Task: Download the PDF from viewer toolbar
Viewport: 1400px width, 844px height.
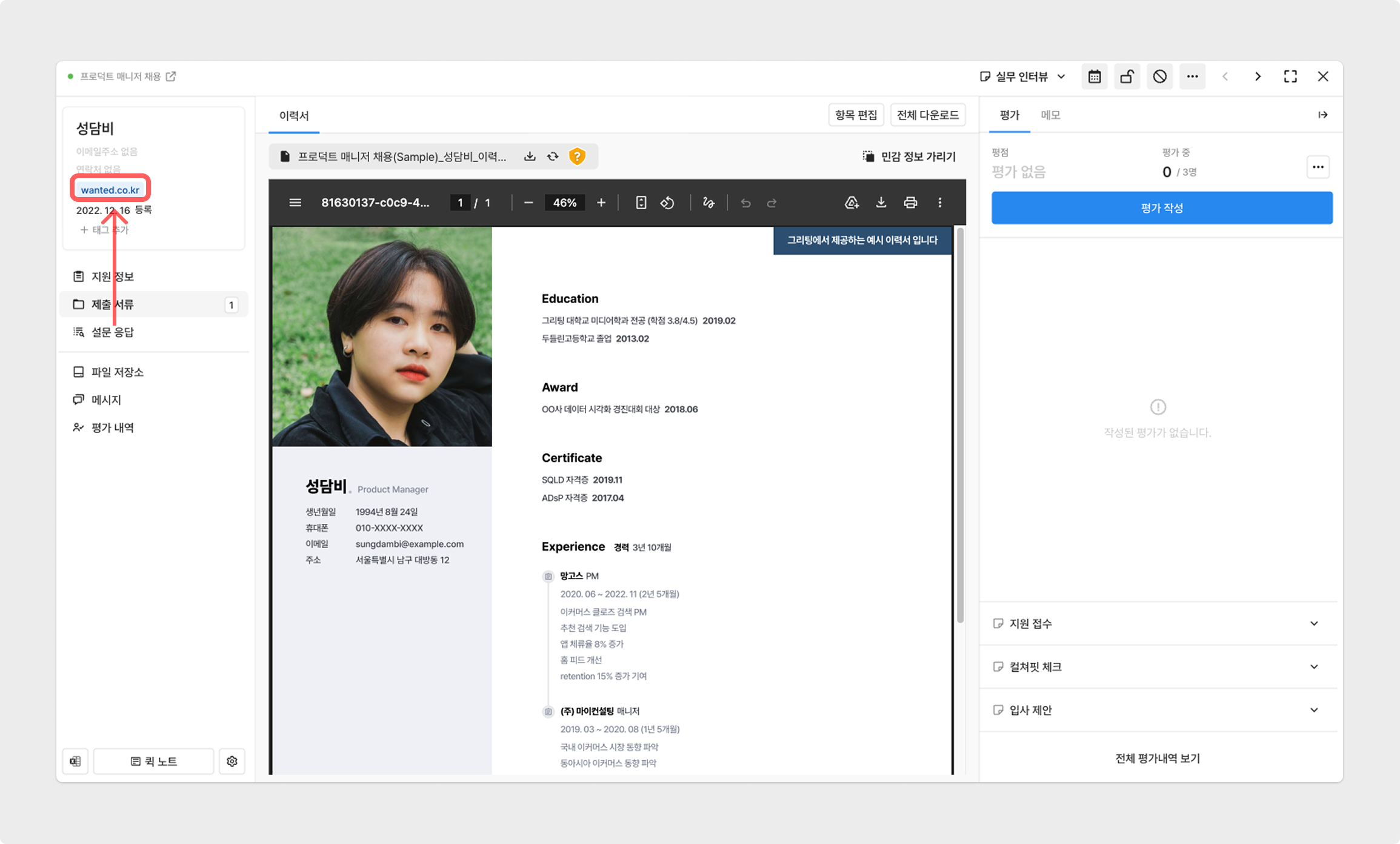Action: 881,203
